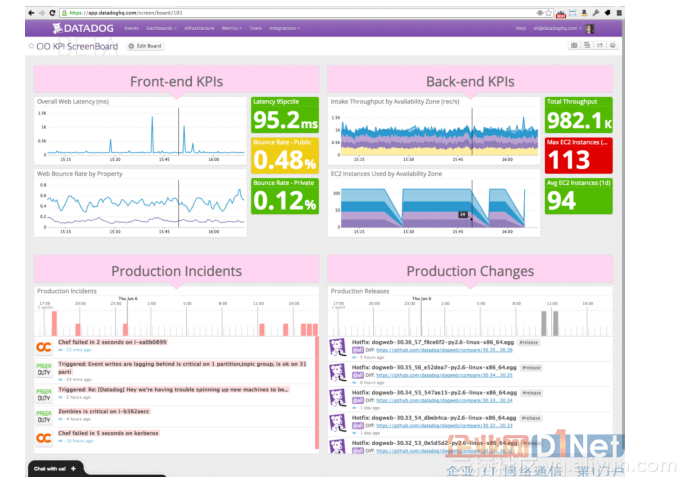
Task: Click Chef icon beside kerberos event
Action: (x=44, y=438)
